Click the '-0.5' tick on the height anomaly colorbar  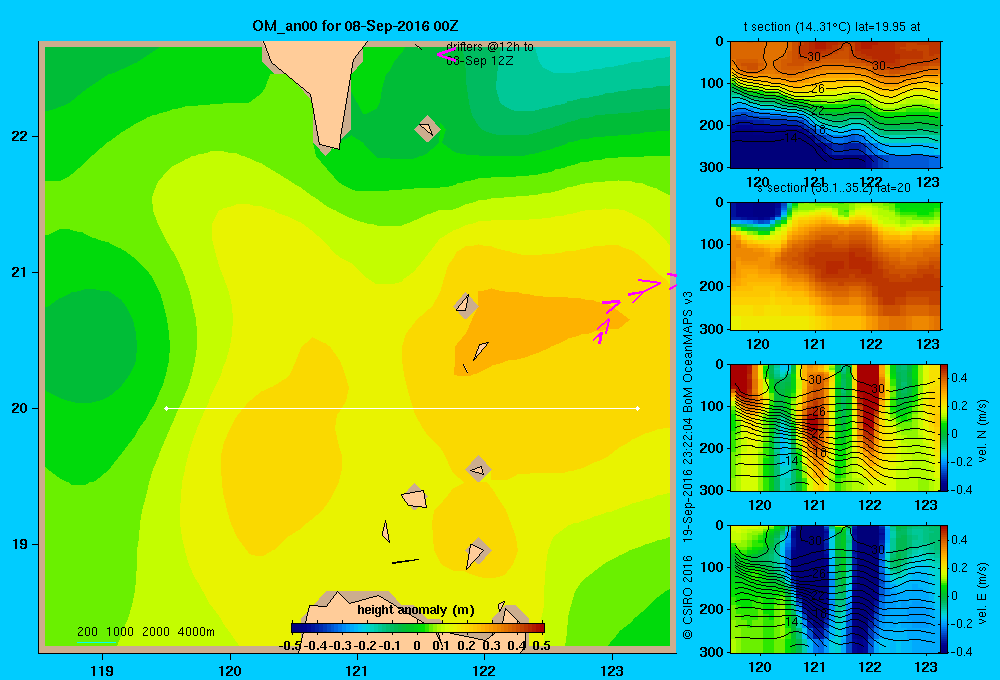[290, 646]
